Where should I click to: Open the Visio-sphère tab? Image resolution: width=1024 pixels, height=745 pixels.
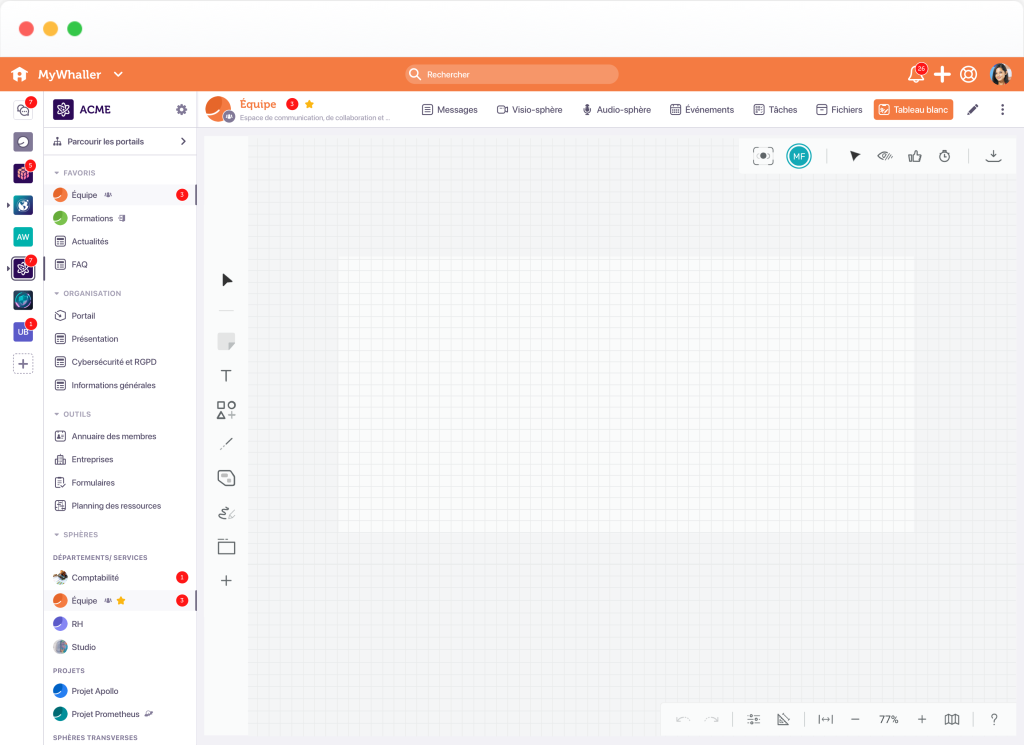pos(530,110)
